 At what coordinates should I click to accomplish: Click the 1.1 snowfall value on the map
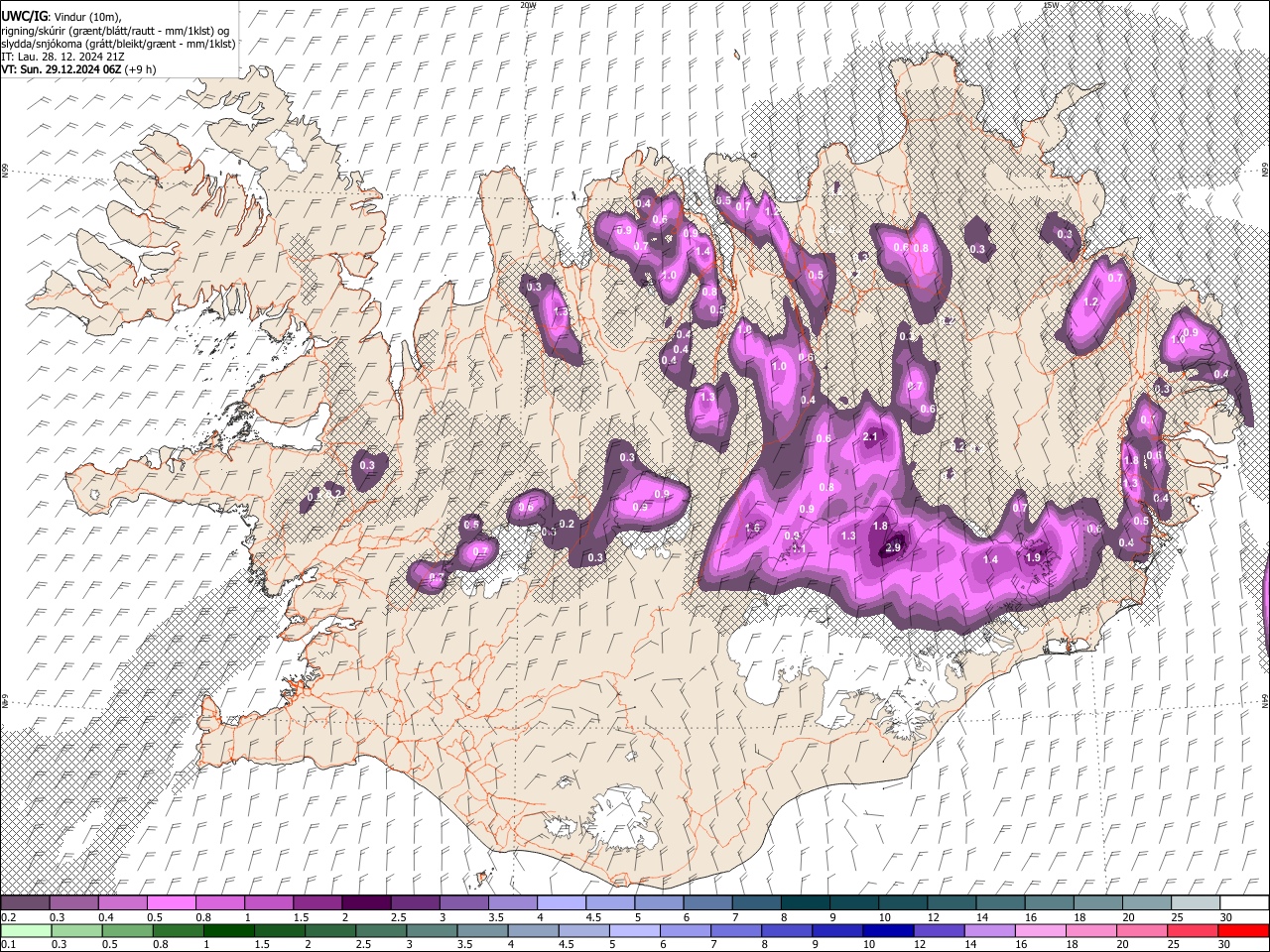point(799,548)
